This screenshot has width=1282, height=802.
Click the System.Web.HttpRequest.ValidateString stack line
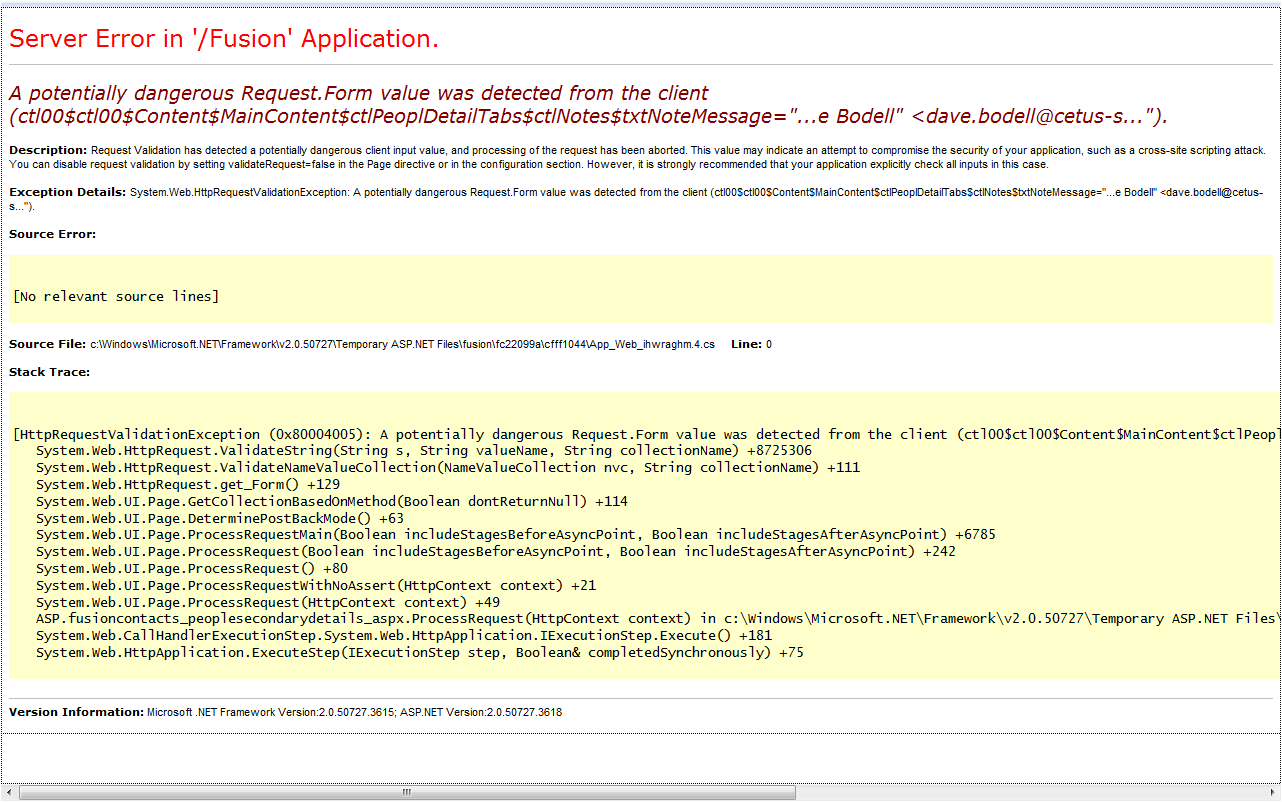click(423, 451)
